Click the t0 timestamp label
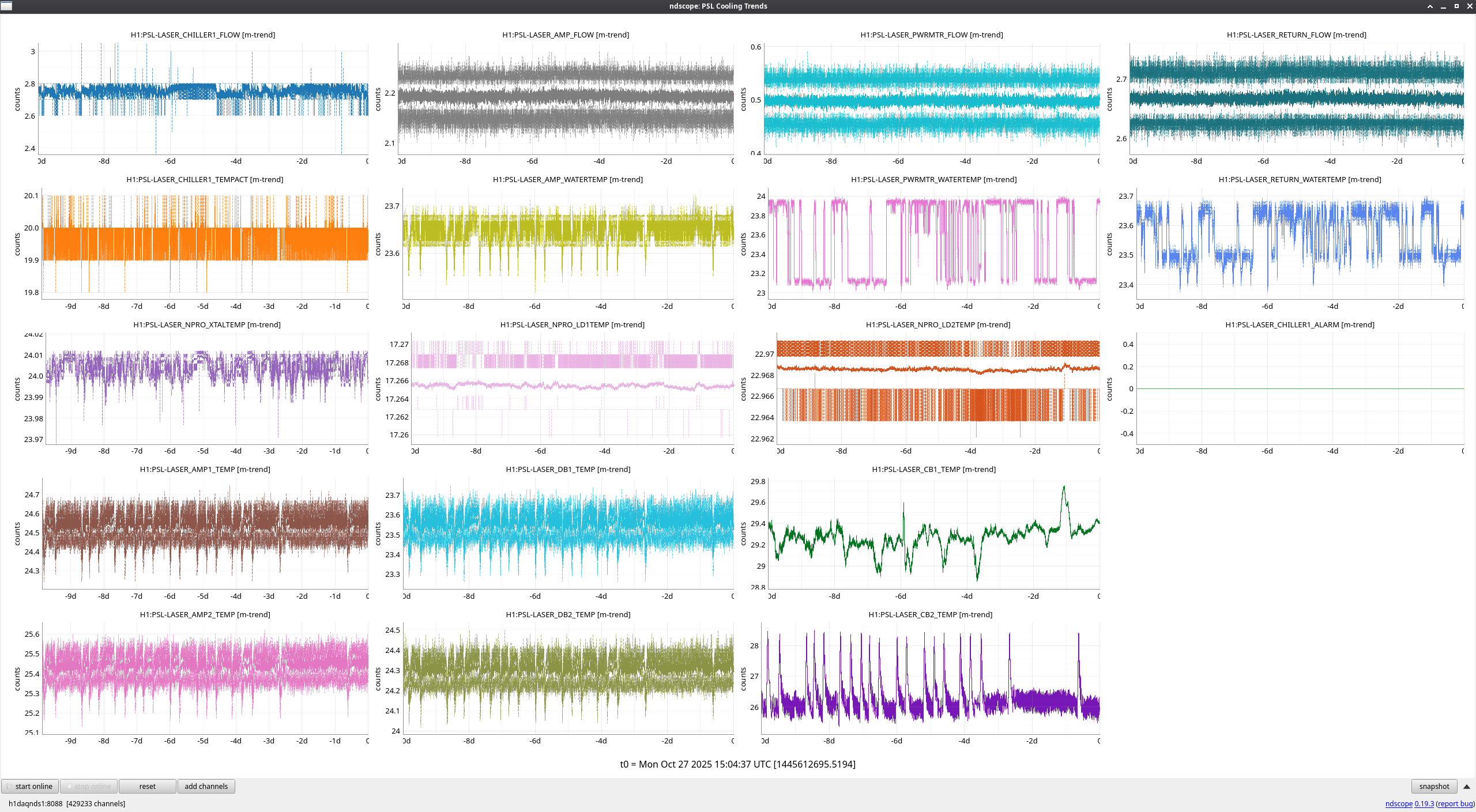This screenshot has width=1476, height=812. pyautogui.click(x=737, y=764)
